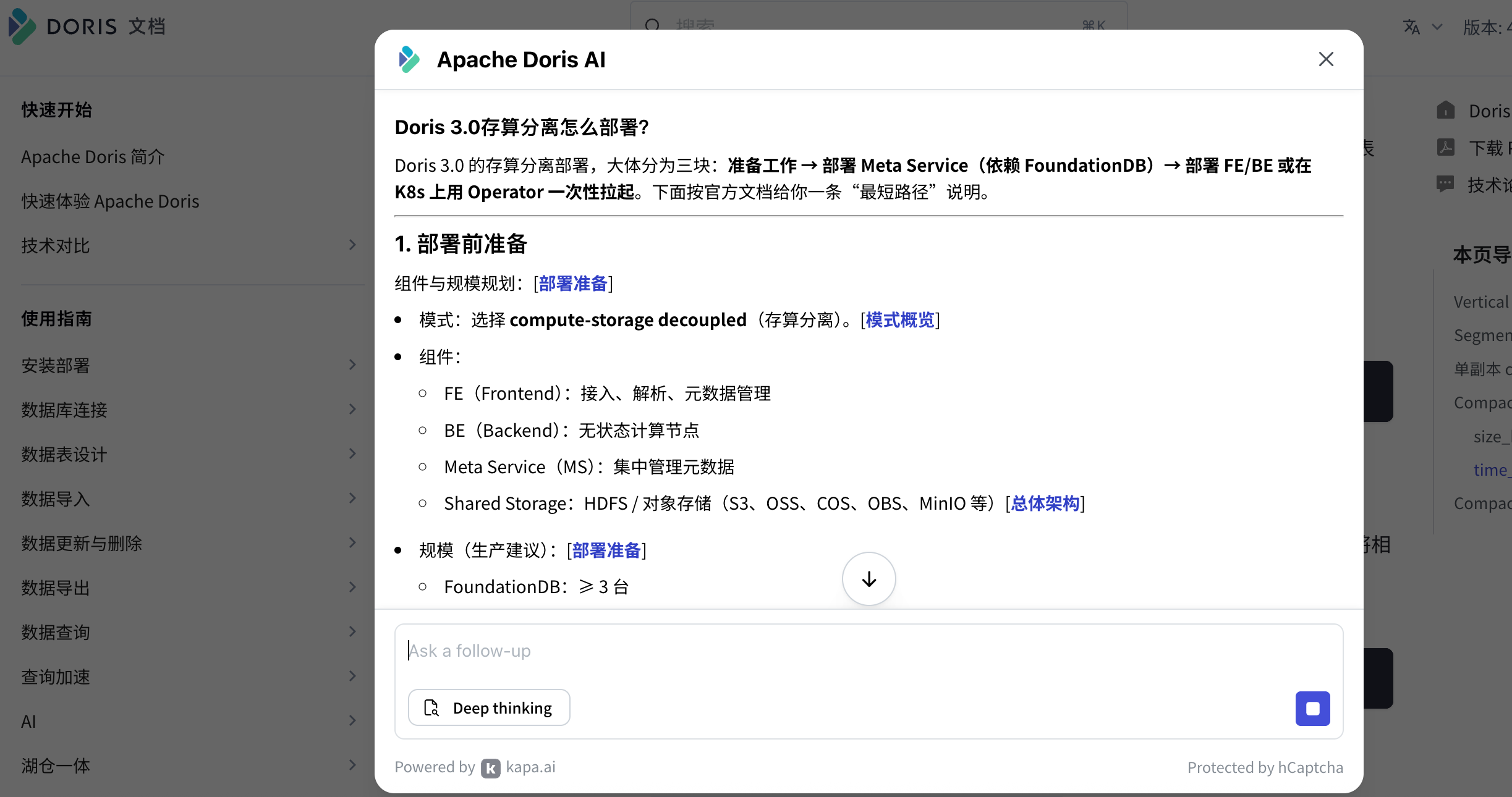Click the PDF download icon
The width and height of the screenshot is (1512, 797).
click(x=1446, y=148)
